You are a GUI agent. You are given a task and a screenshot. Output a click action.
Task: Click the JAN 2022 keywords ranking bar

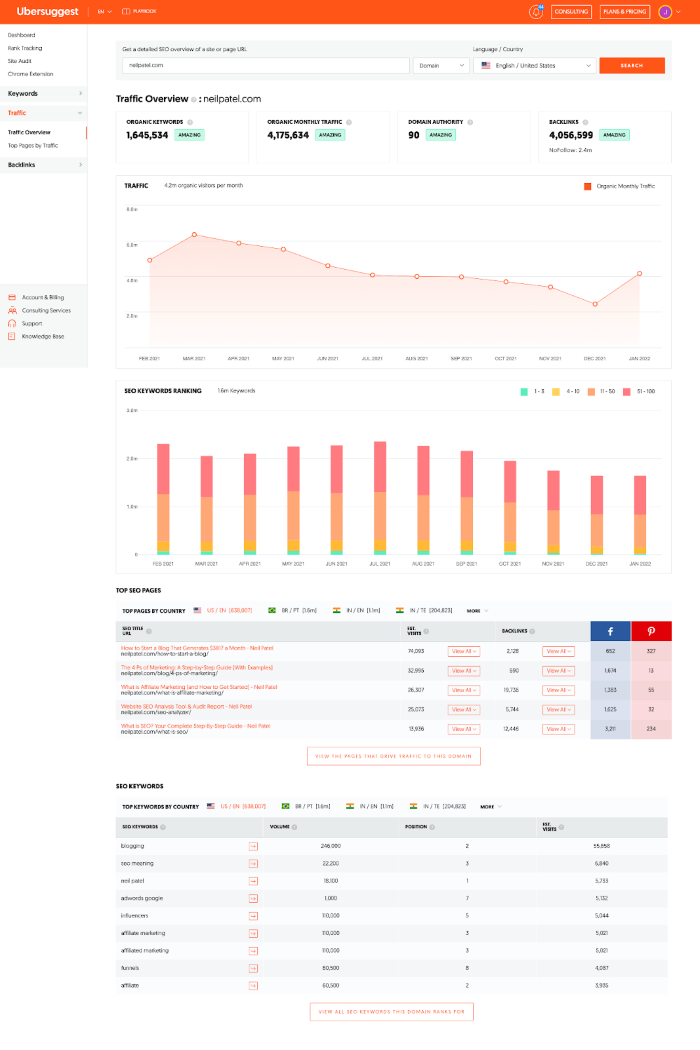click(x=640, y=516)
